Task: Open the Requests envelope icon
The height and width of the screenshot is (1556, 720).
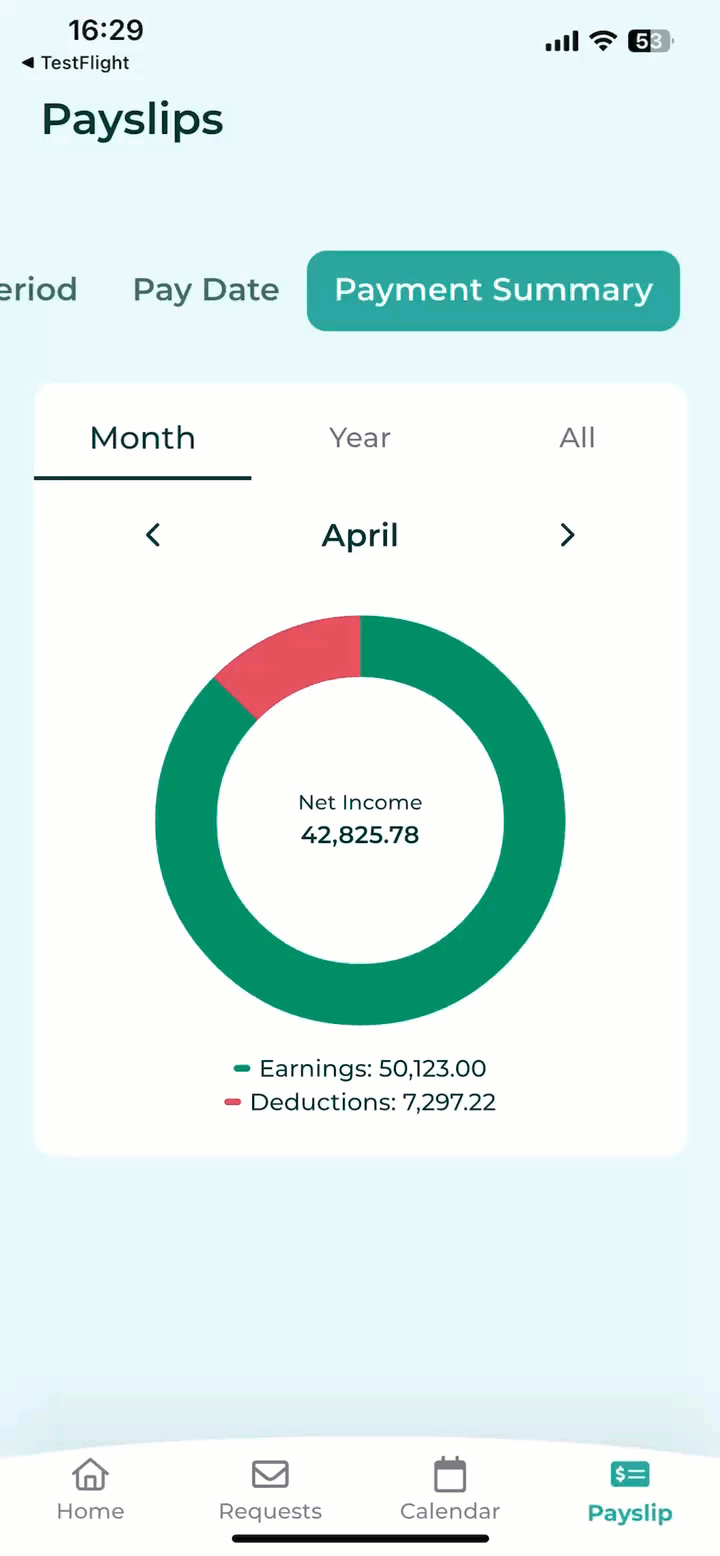Action: point(270,1474)
